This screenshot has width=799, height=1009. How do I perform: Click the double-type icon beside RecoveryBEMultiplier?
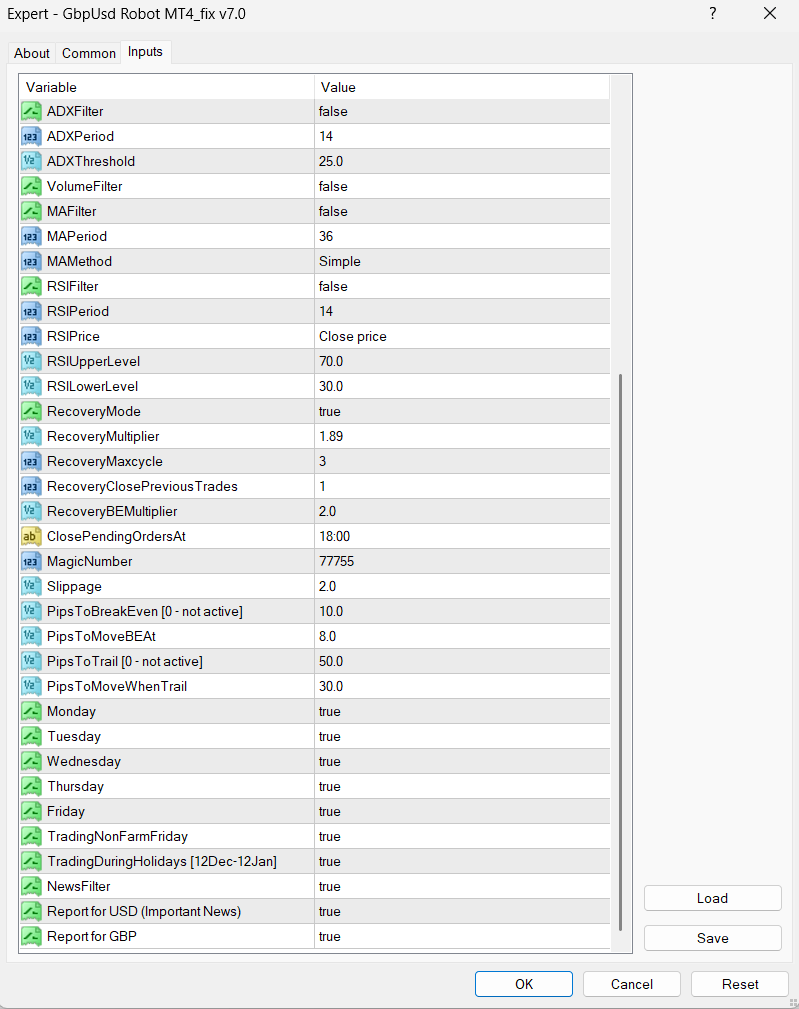[x=31, y=512]
